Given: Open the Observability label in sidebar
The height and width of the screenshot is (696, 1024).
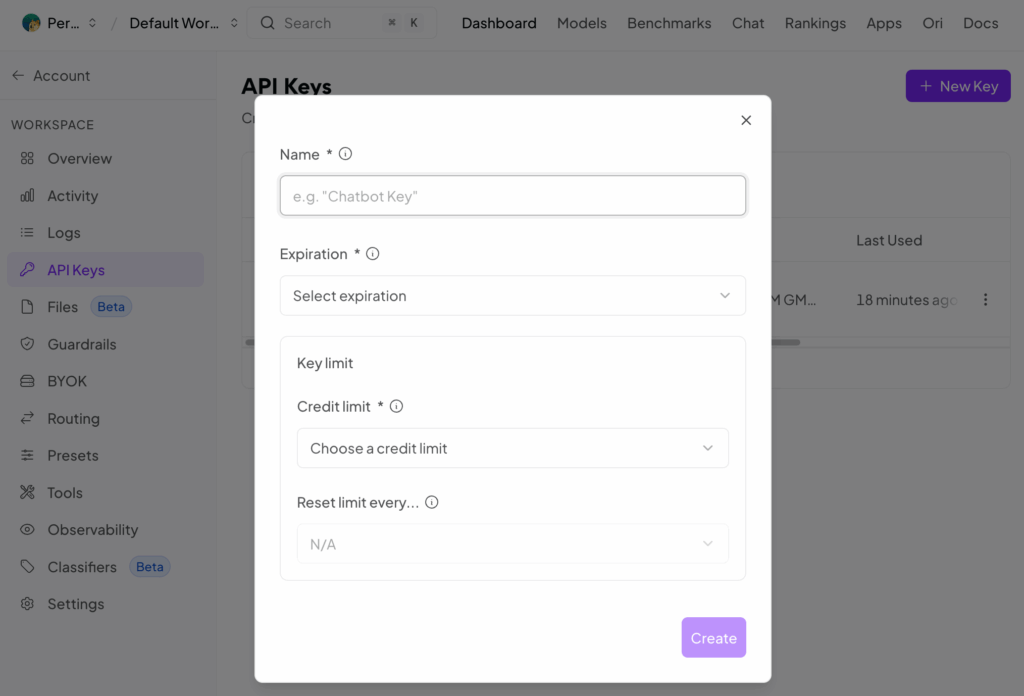Looking at the screenshot, I should coord(93,530).
